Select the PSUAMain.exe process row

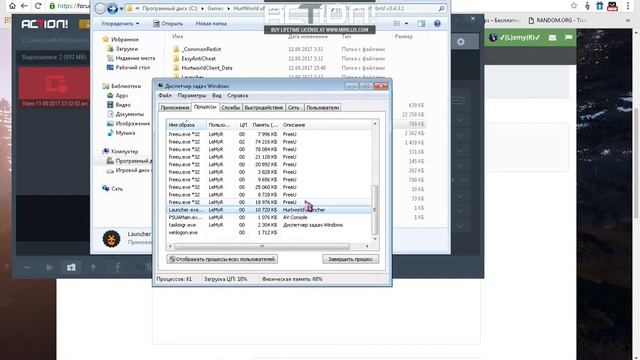tap(269, 218)
